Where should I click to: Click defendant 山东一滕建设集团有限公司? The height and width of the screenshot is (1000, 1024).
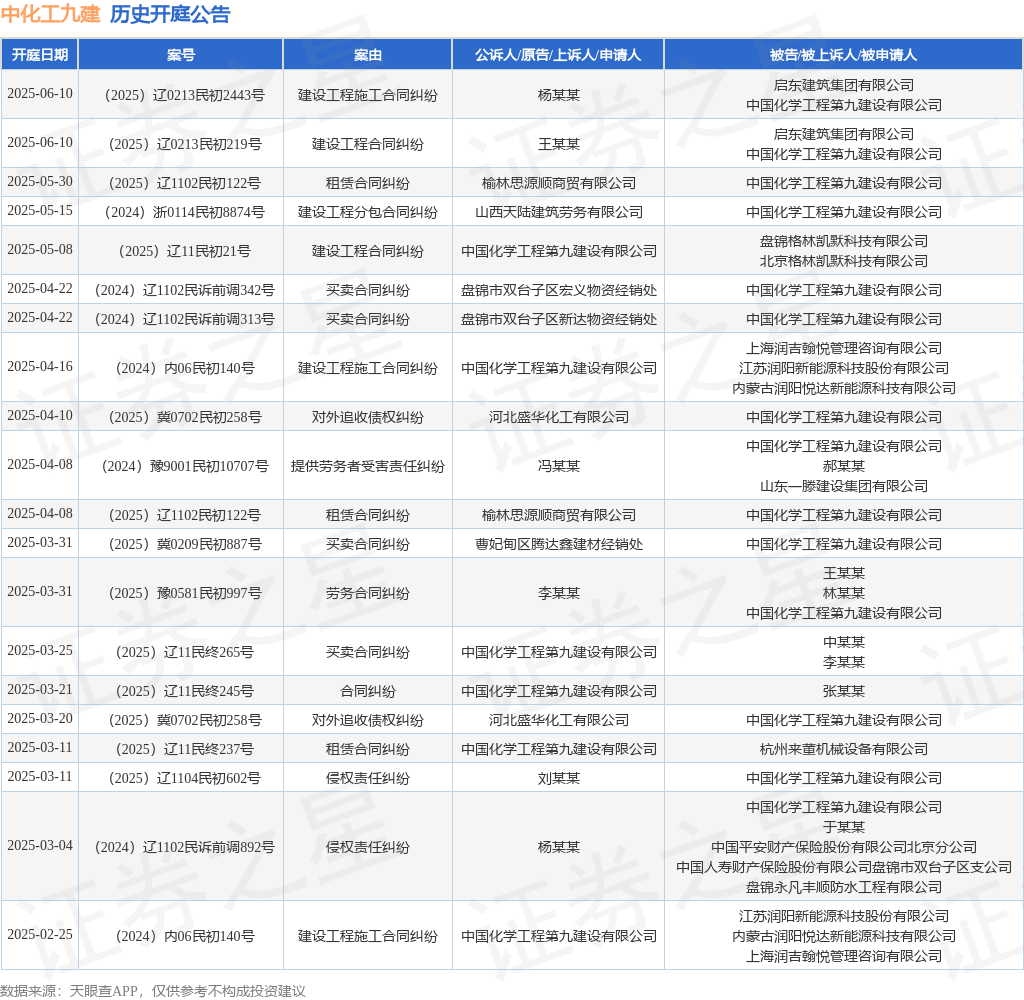844,487
